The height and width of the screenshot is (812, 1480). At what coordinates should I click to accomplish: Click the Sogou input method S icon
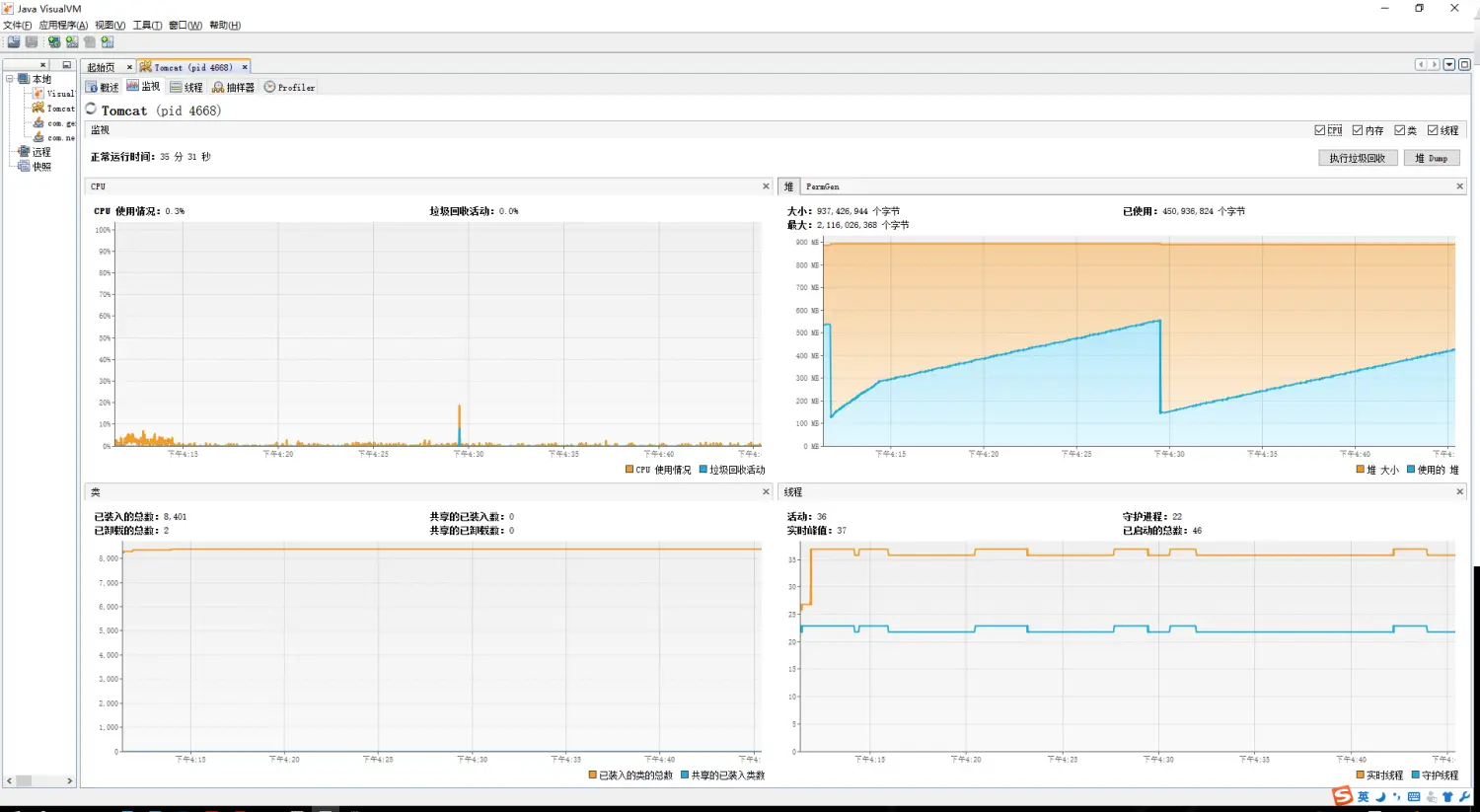tap(1343, 796)
